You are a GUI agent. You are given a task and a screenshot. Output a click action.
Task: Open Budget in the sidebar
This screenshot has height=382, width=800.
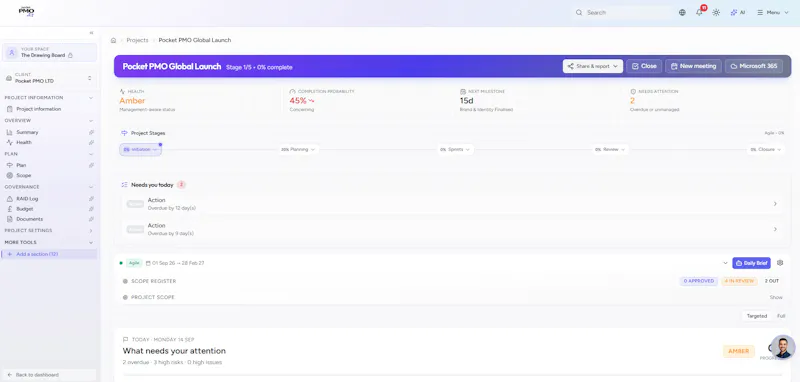coord(24,209)
